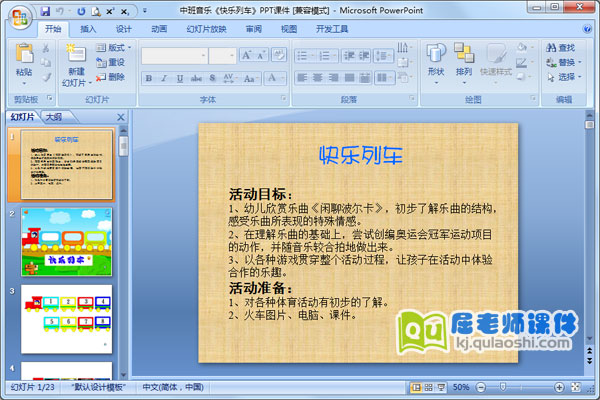Screen dimensions: 600x400
Task: Open the 幻灯片放映 ribbon tab
Action: [x=206, y=29]
